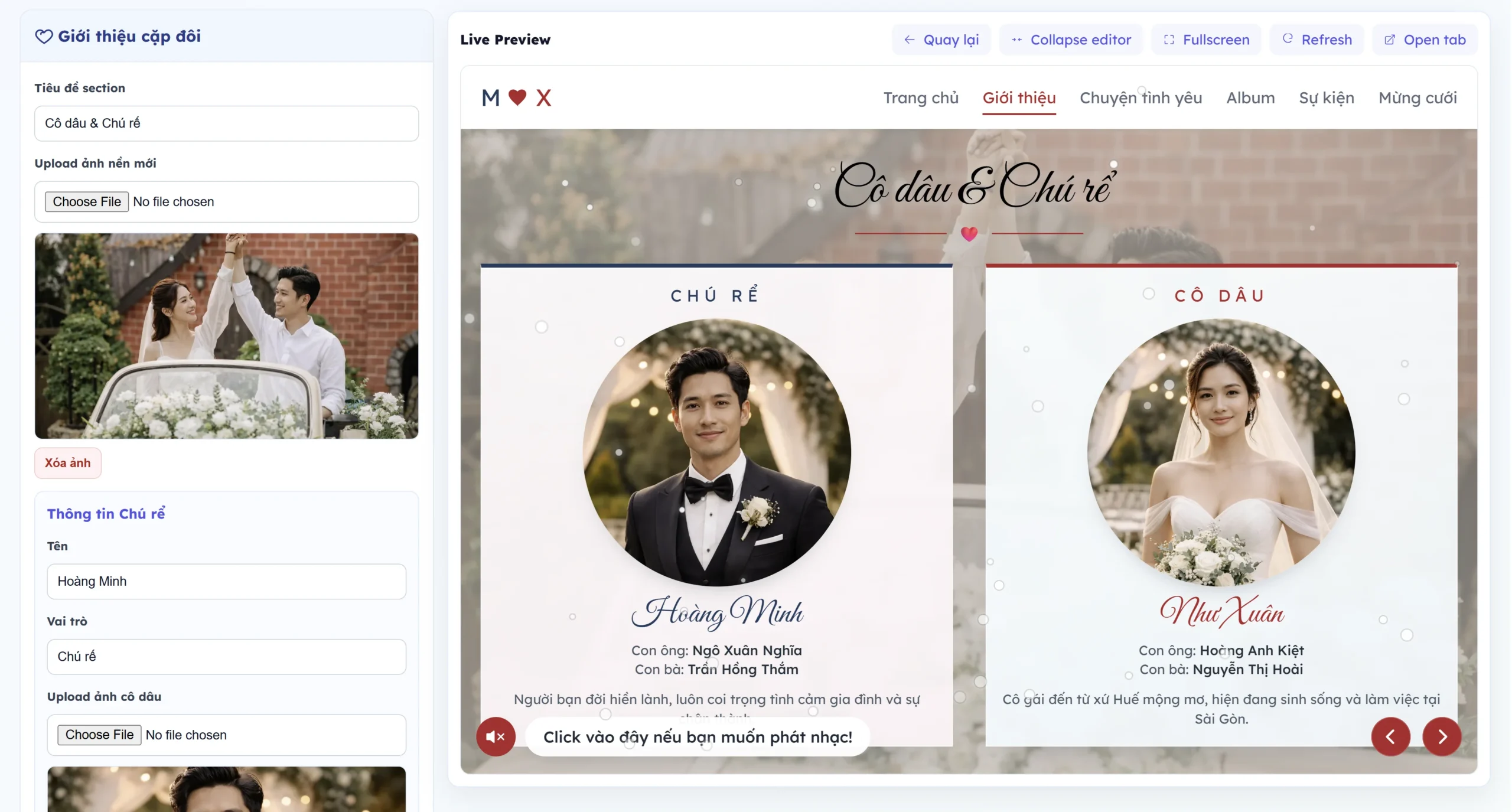
Task: Click the muted speaker music icon
Action: [495, 736]
